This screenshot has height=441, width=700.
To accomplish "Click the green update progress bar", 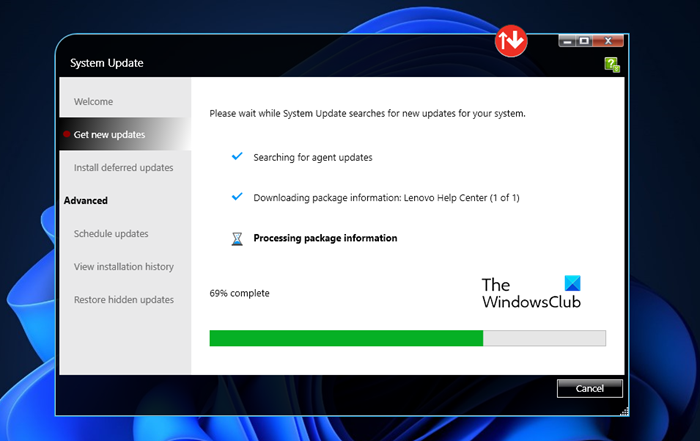I will [408, 338].
